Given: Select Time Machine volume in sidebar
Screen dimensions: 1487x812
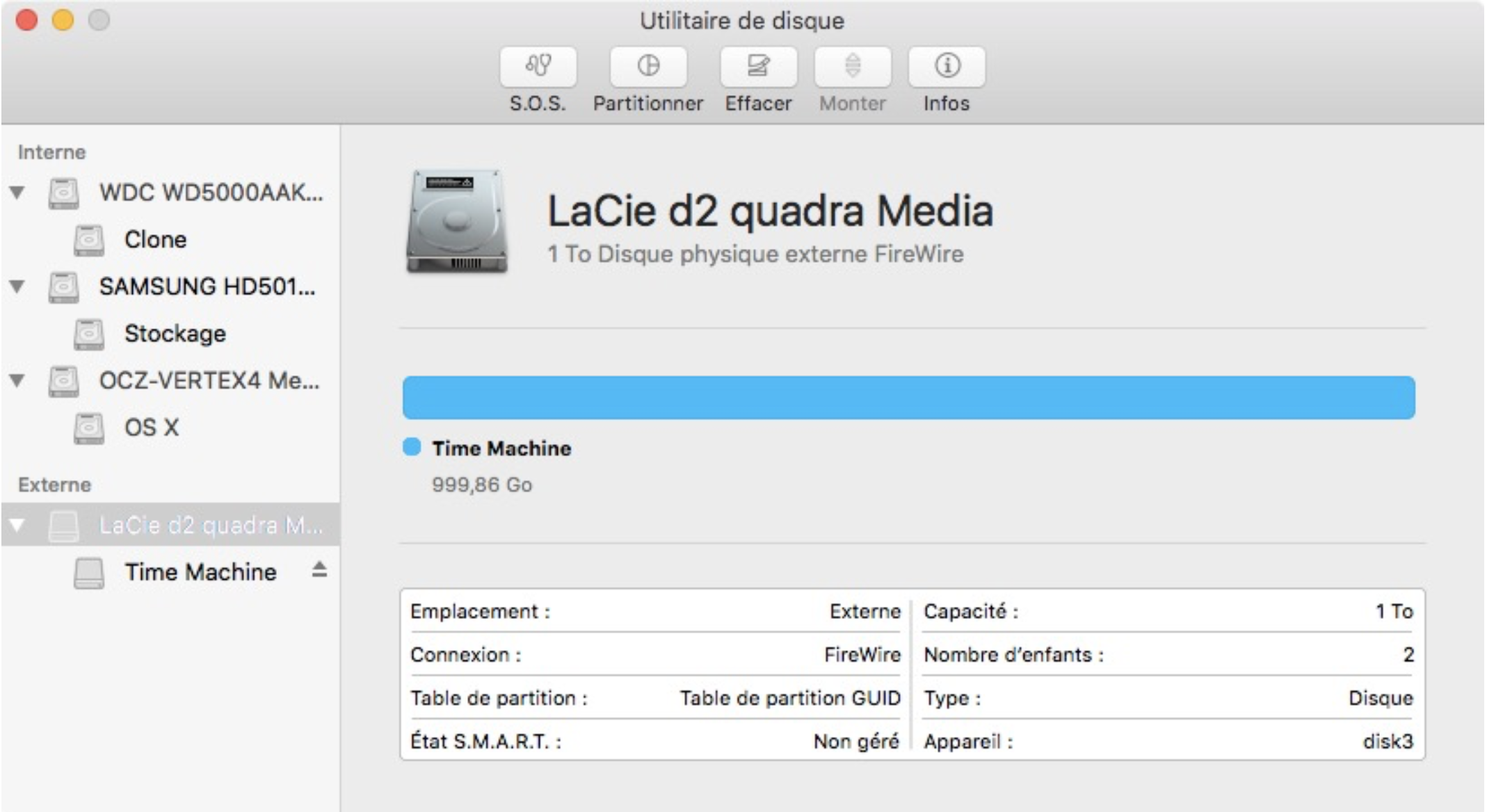Looking at the screenshot, I should click(x=200, y=572).
